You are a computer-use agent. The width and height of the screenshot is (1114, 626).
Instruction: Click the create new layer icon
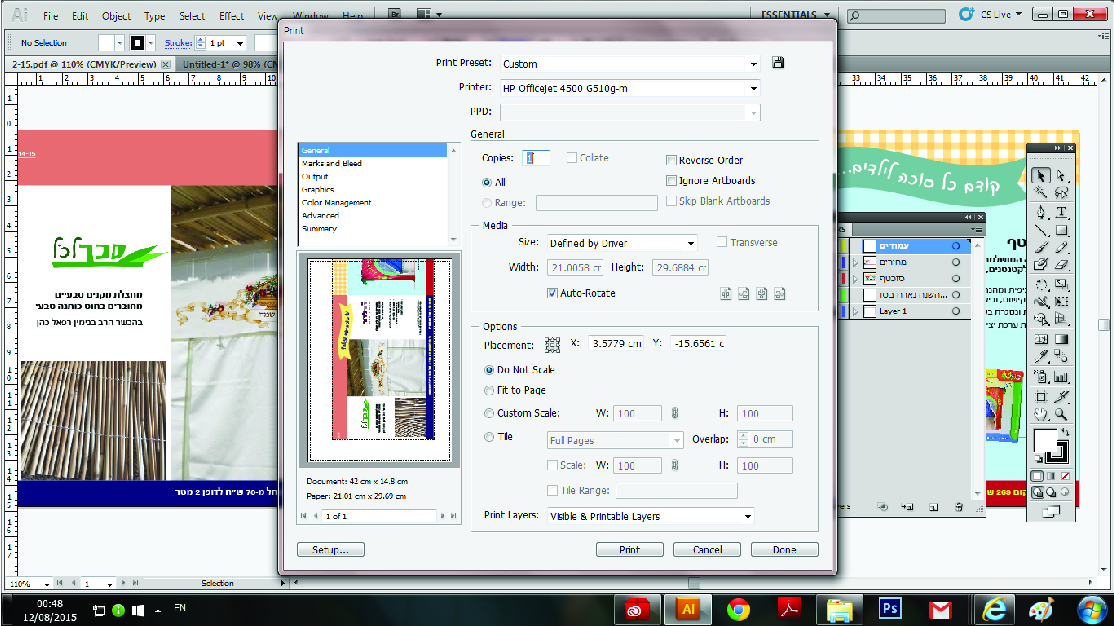pos(934,507)
